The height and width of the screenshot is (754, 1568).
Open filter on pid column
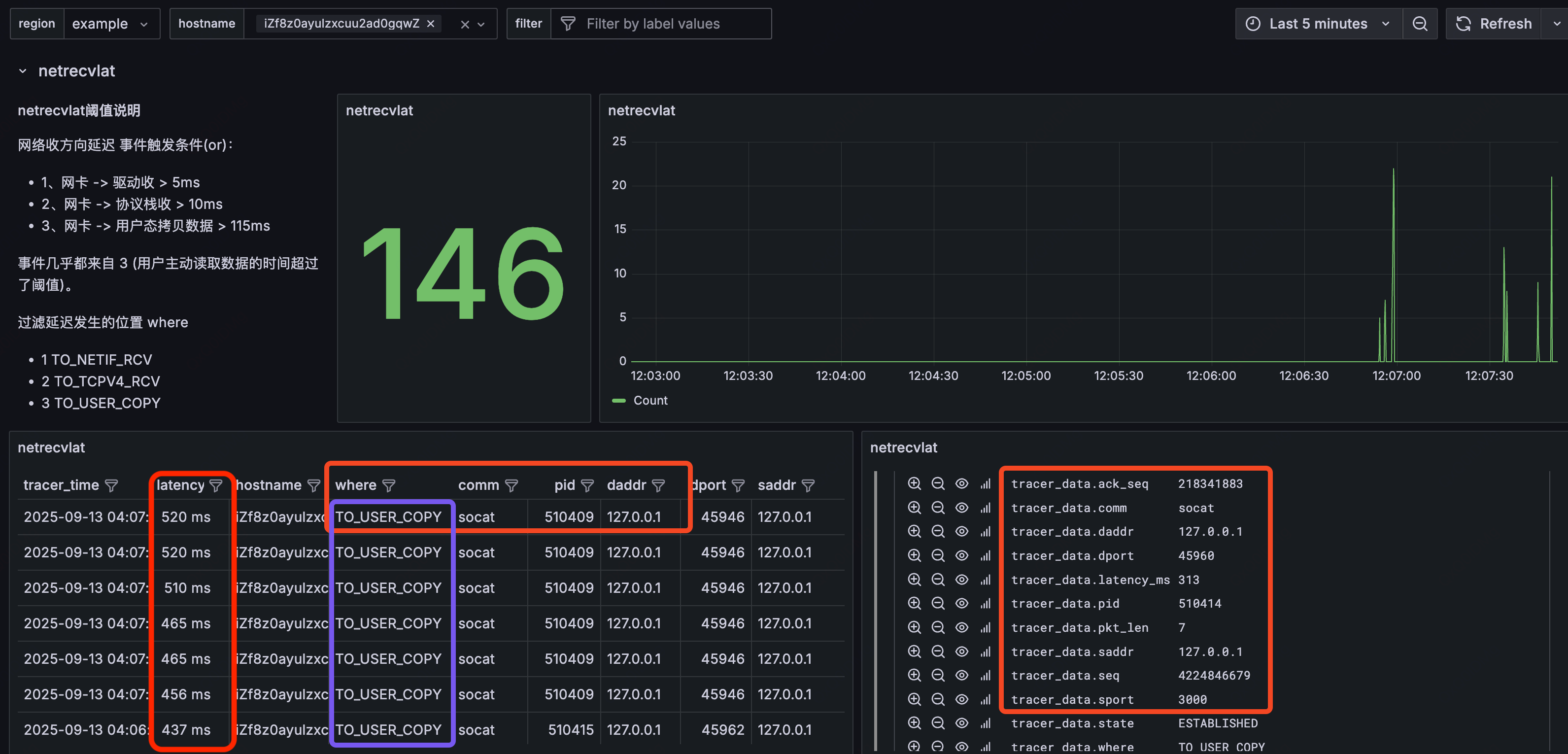pos(587,485)
